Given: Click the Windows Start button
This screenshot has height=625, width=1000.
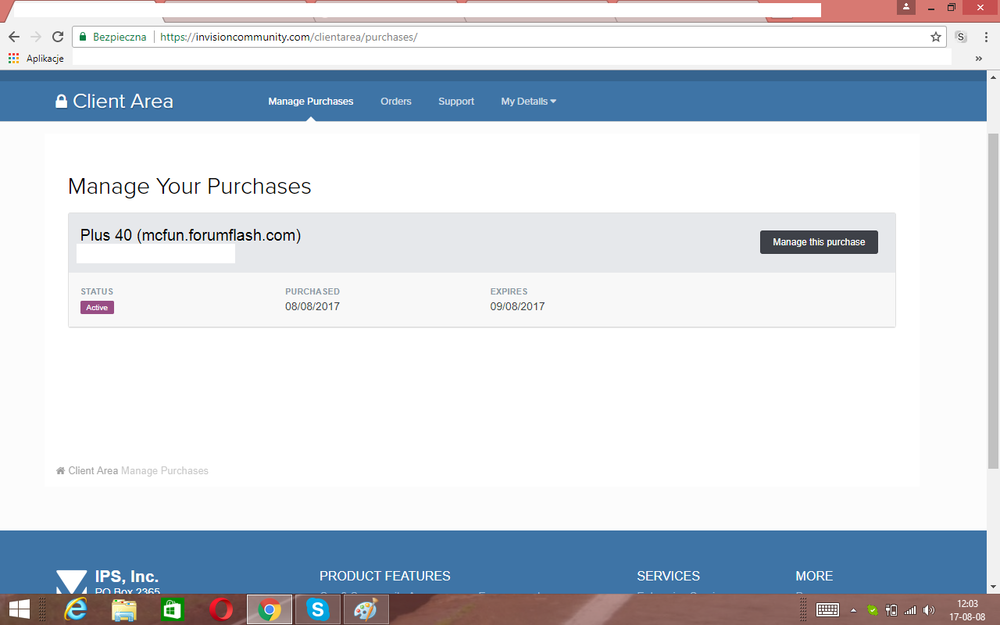Looking at the screenshot, I should [x=19, y=609].
